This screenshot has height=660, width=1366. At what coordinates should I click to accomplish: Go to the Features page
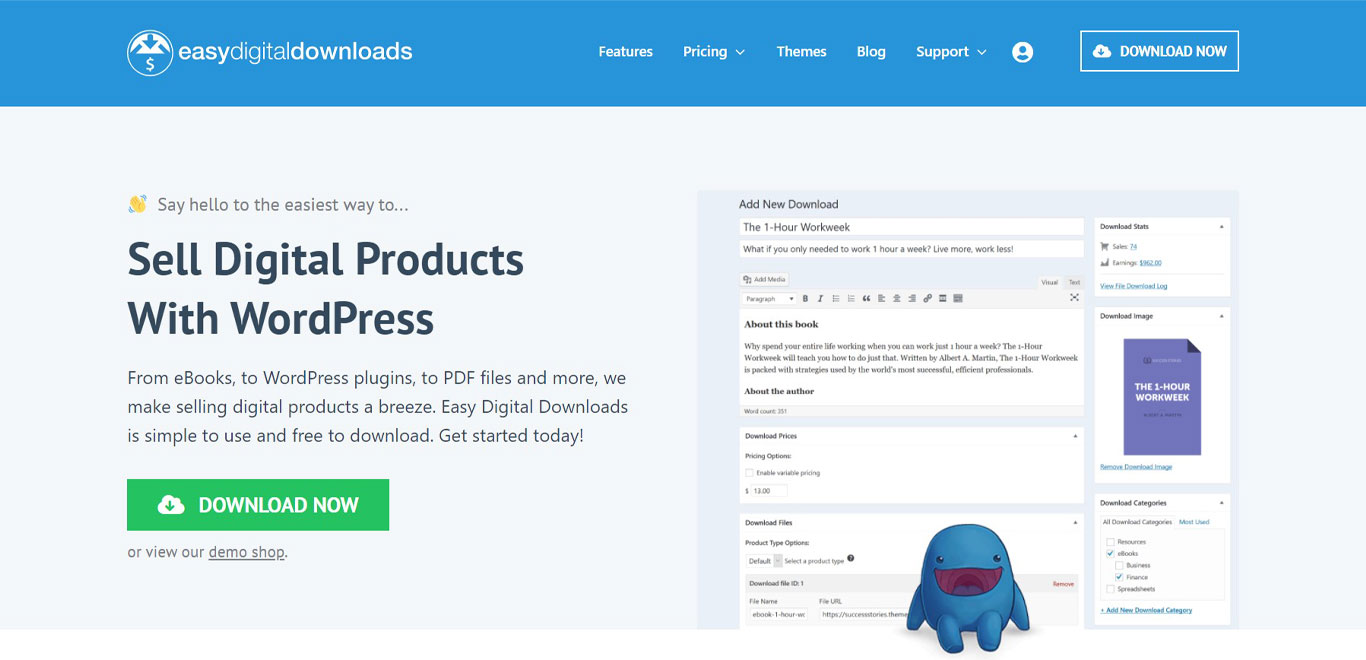(x=626, y=52)
